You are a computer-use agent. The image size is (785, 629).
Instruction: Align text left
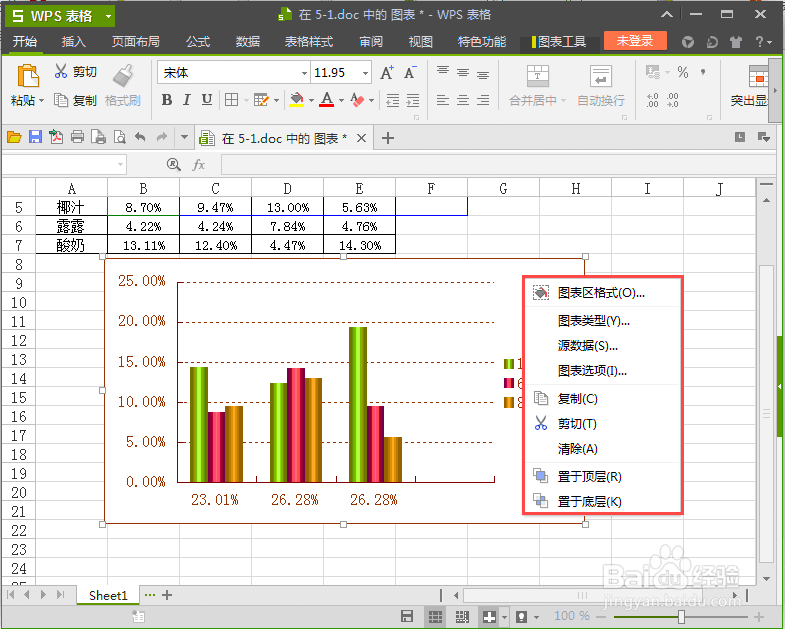click(x=443, y=101)
